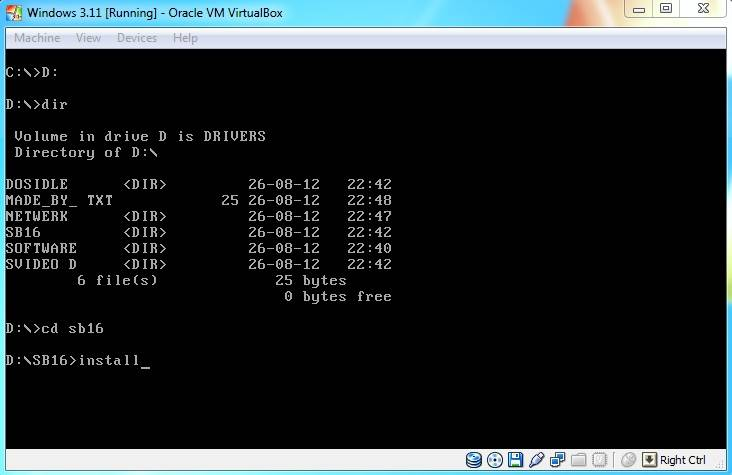
Task: Open the Machine menu
Action: point(37,38)
